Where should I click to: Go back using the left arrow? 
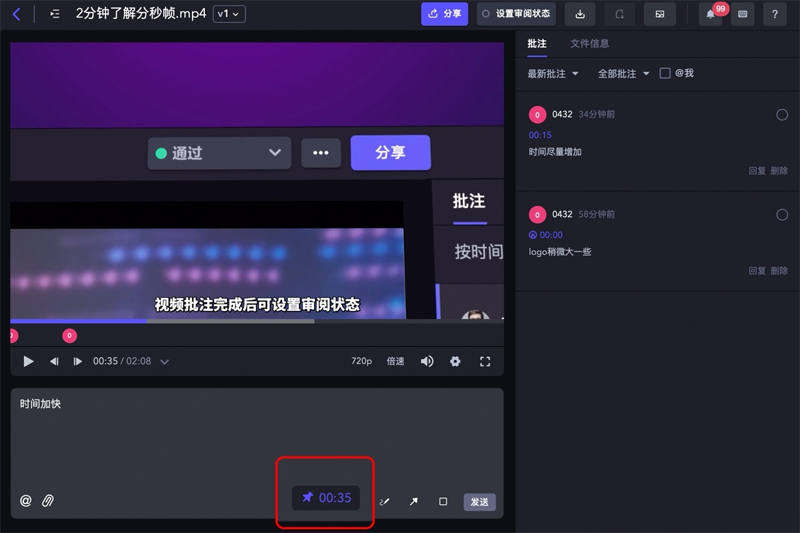[16, 14]
